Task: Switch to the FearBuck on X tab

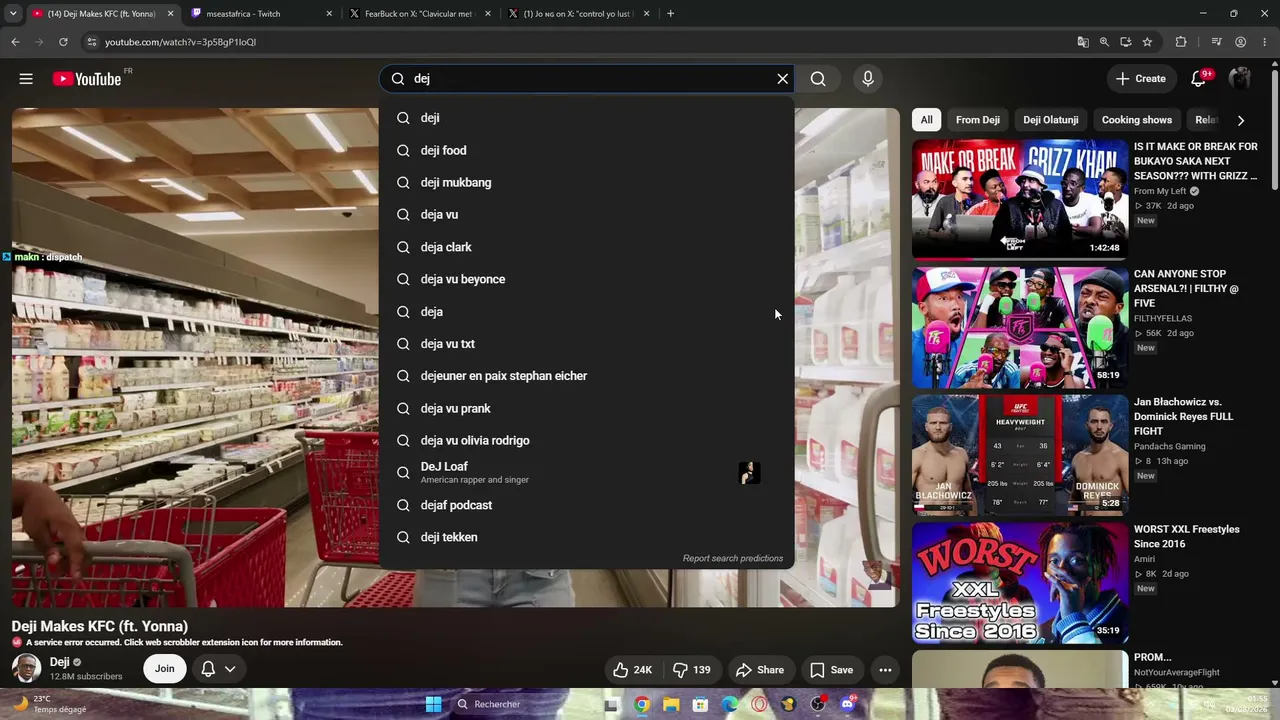Action: pos(419,14)
